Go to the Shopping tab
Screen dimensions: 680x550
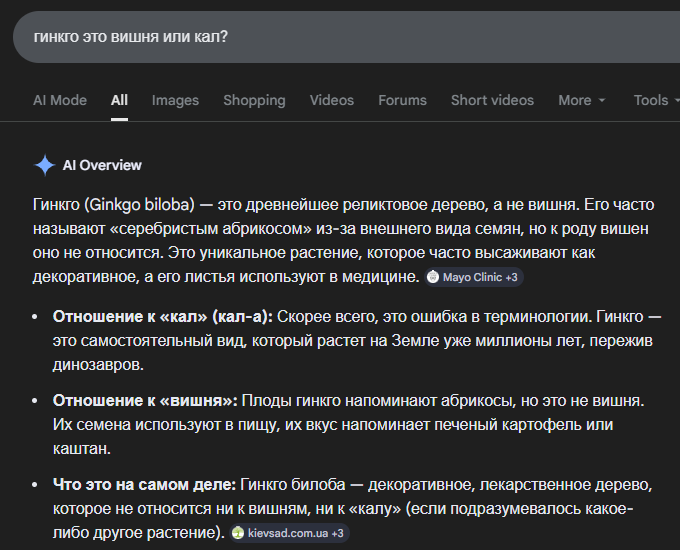coord(254,100)
